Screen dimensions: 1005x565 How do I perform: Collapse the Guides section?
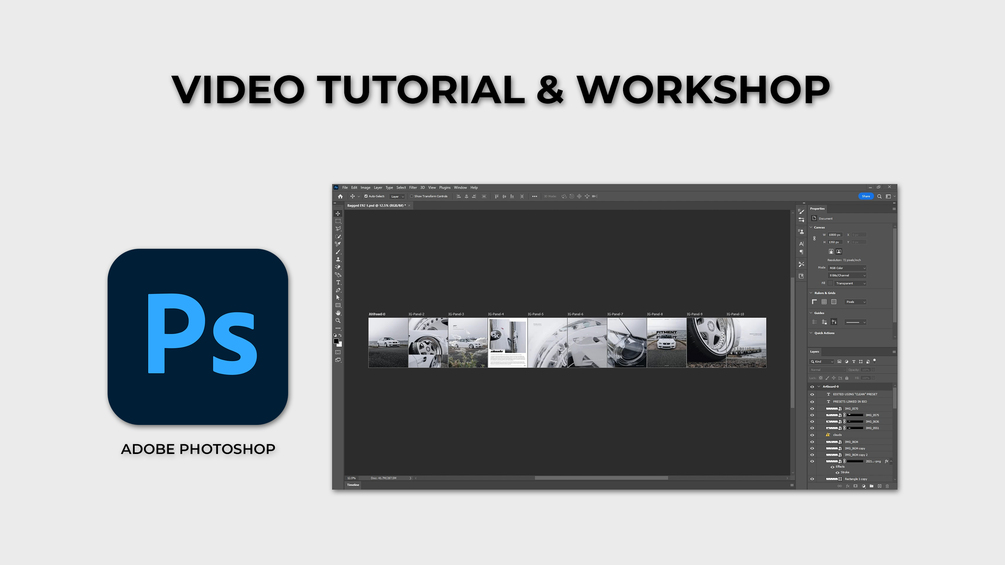811,313
